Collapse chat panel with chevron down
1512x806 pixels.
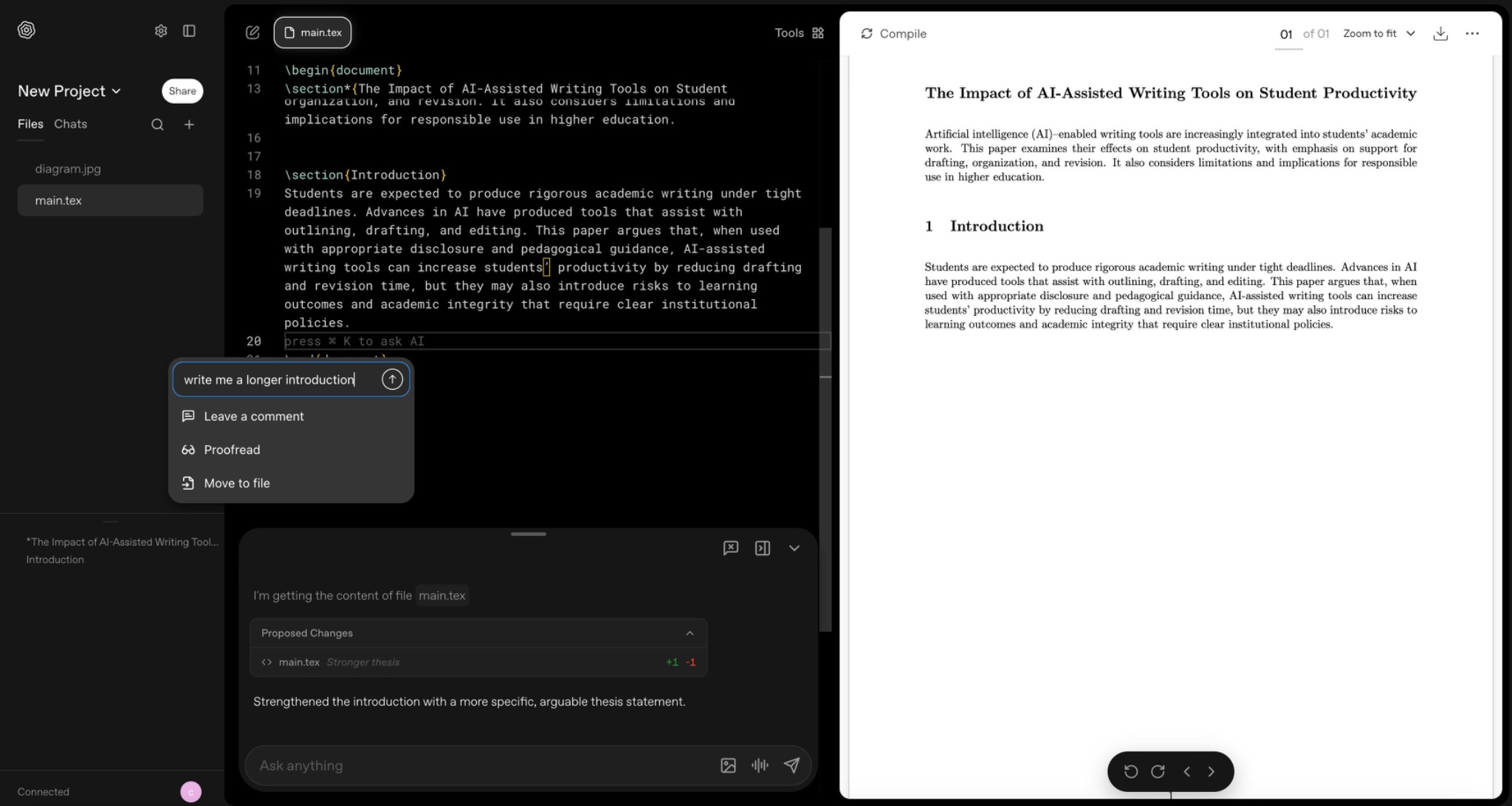(x=794, y=548)
